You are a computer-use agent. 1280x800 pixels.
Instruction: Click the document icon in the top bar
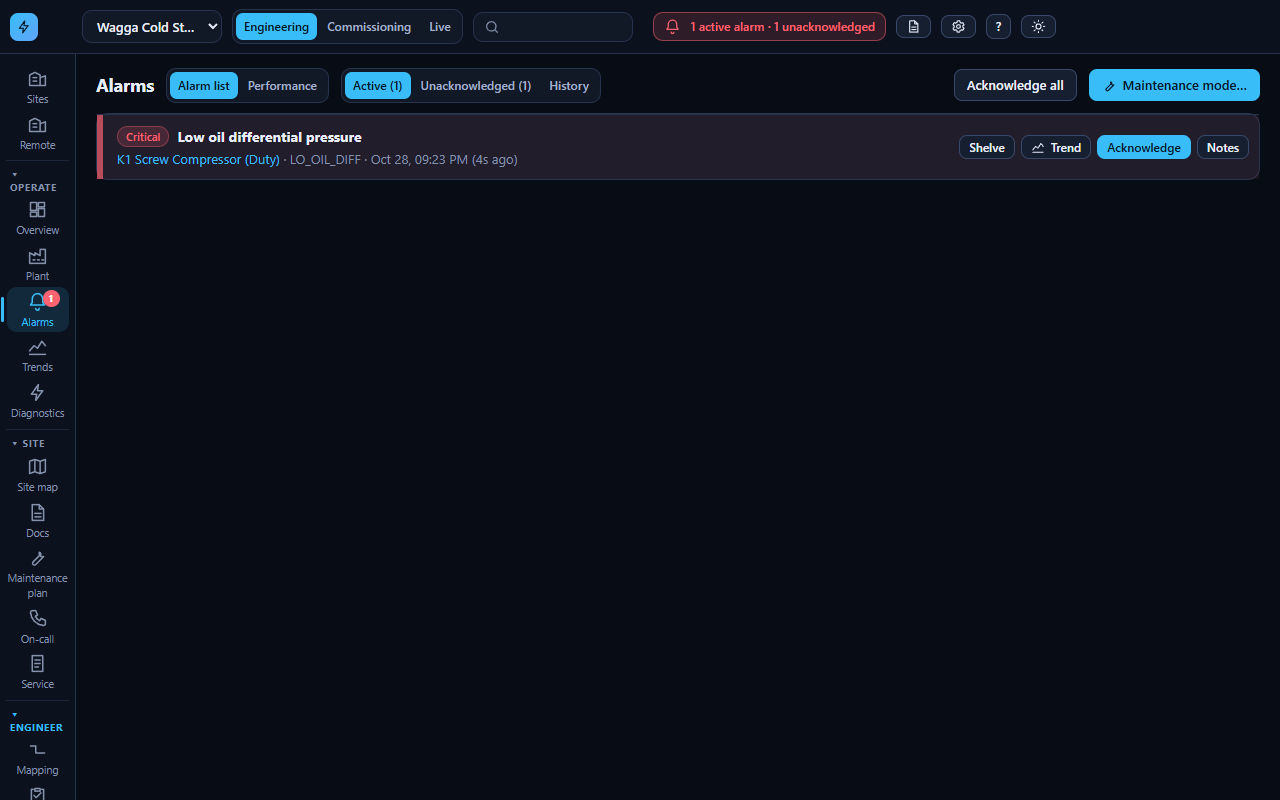coord(913,27)
